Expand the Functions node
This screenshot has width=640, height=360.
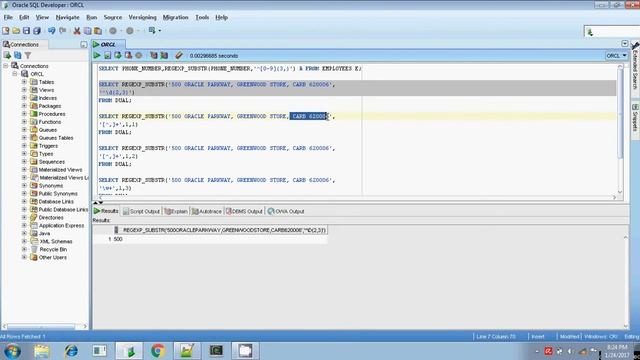[x=24, y=122]
